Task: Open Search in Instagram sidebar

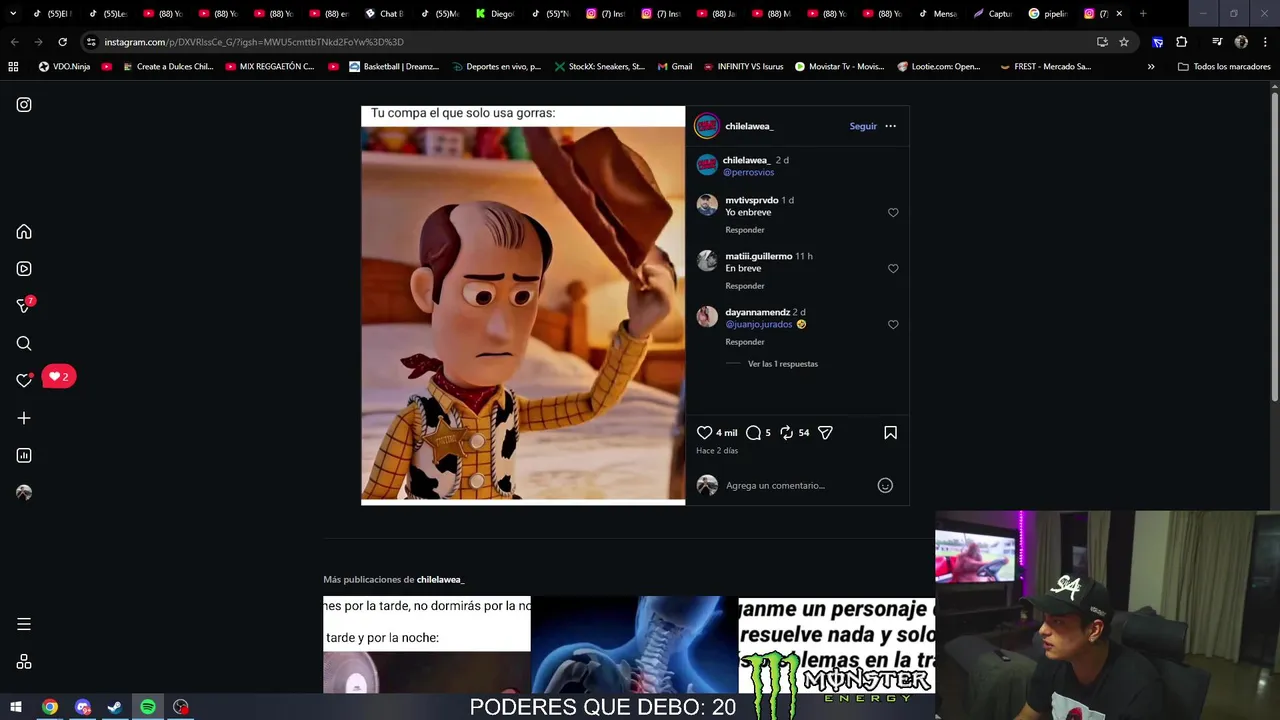Action: point(24,343)
